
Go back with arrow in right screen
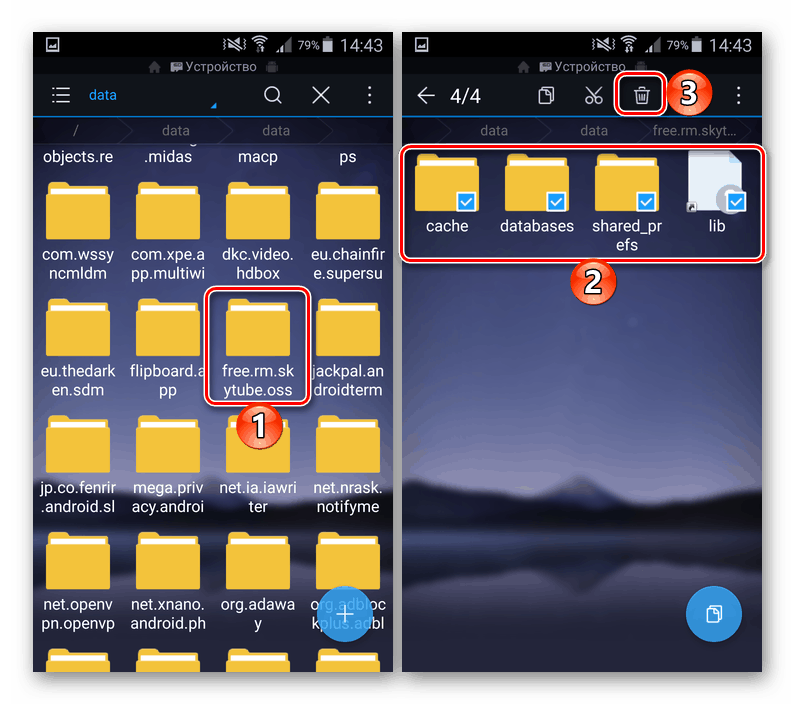click(426, 95)
